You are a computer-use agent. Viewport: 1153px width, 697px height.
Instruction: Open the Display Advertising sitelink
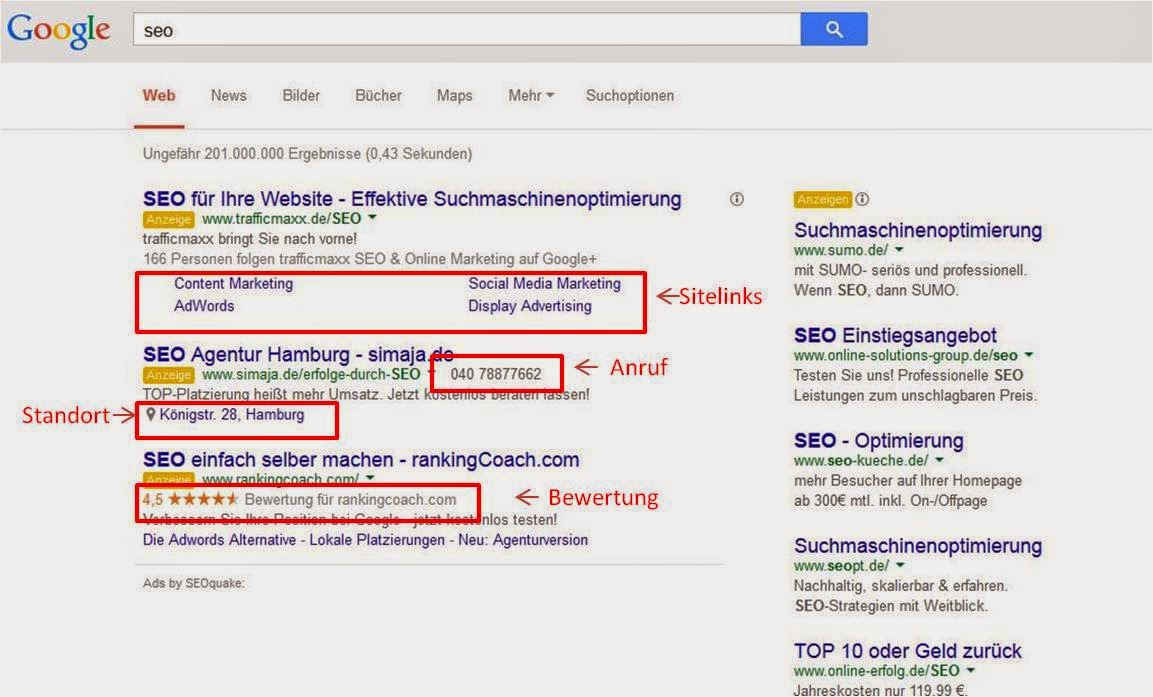click(x=529, y=306)
